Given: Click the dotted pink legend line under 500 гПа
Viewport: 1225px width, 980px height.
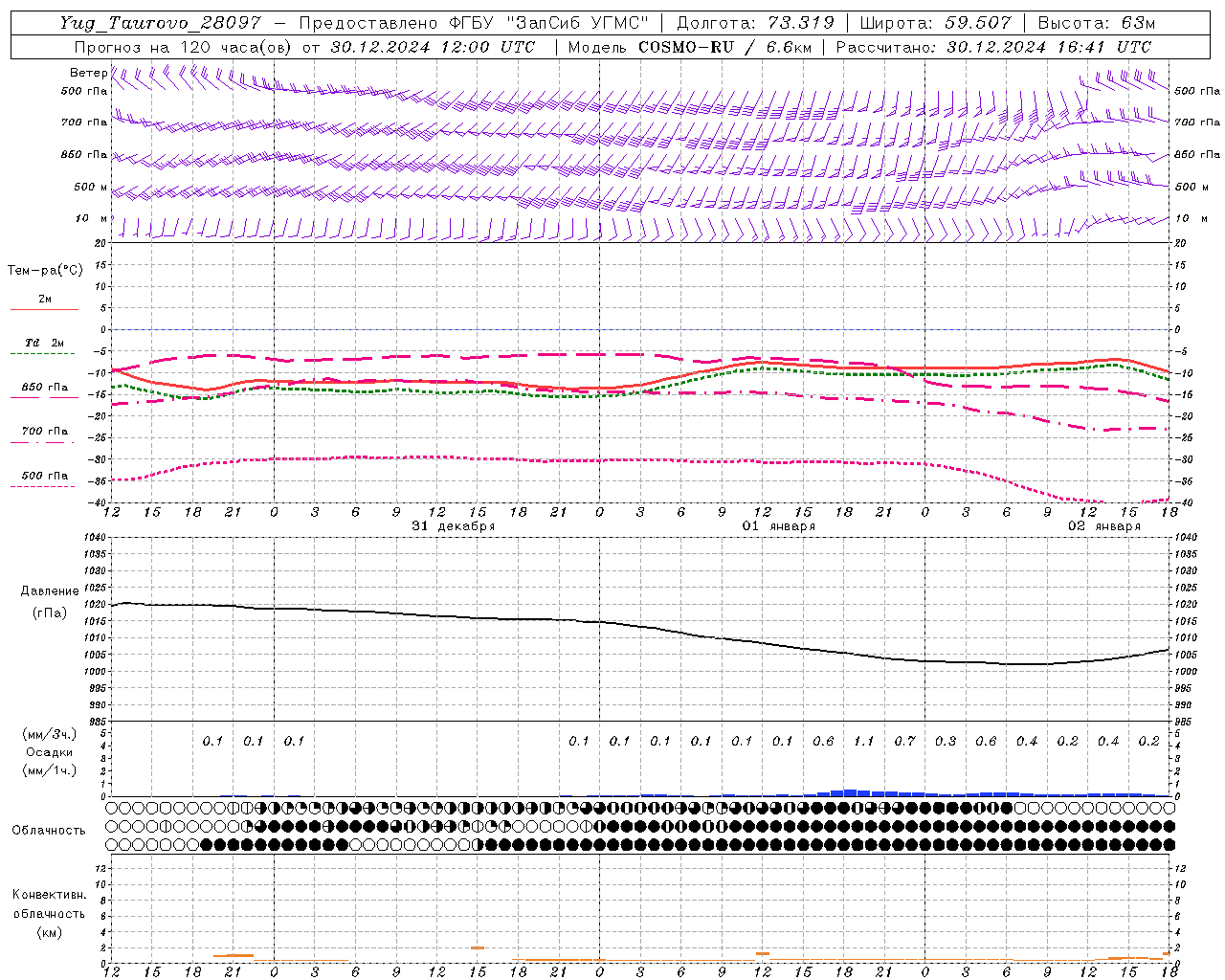Looking at the screenshot, I should tap(43, 486).
